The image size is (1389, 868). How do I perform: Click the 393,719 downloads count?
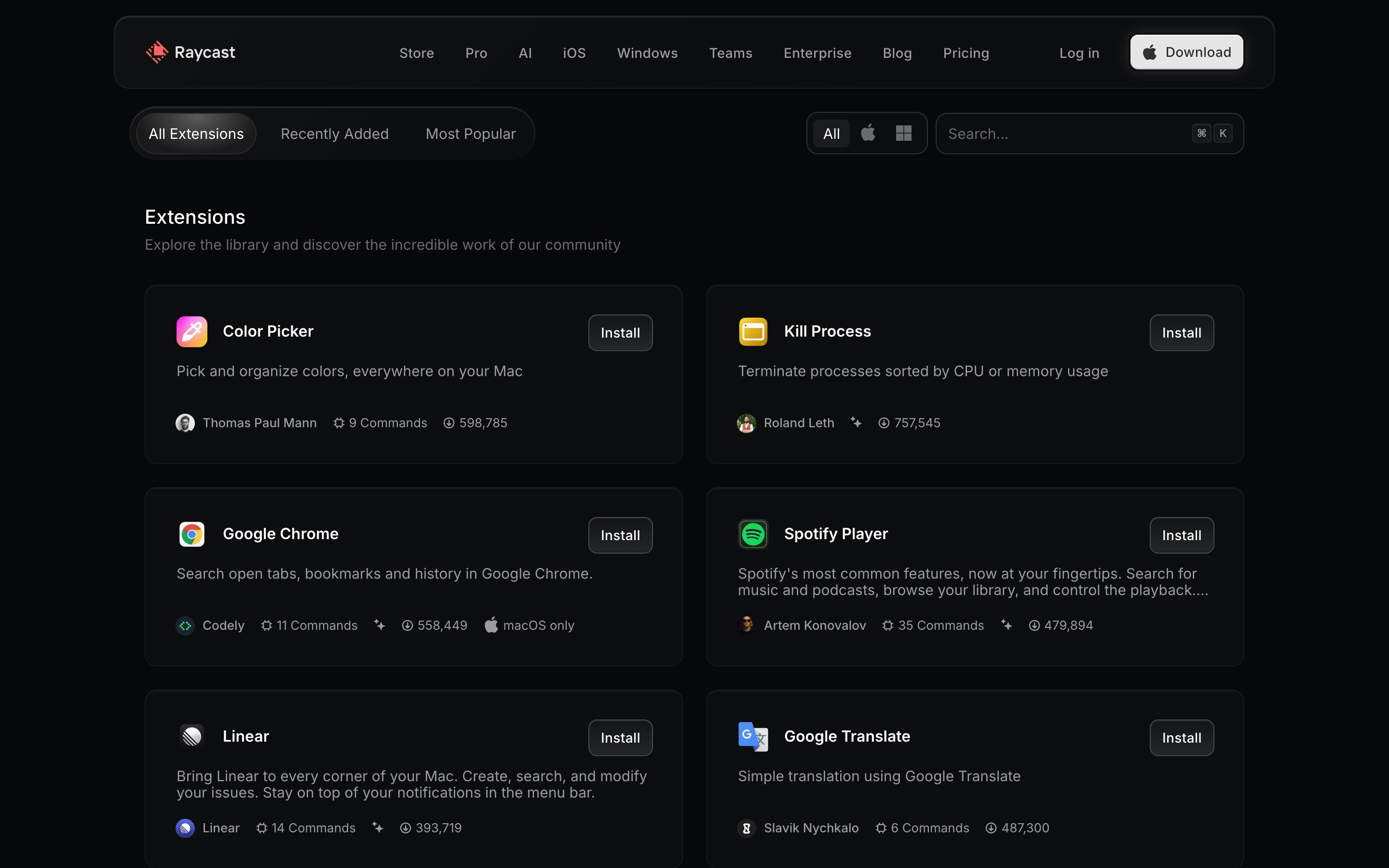438,828
